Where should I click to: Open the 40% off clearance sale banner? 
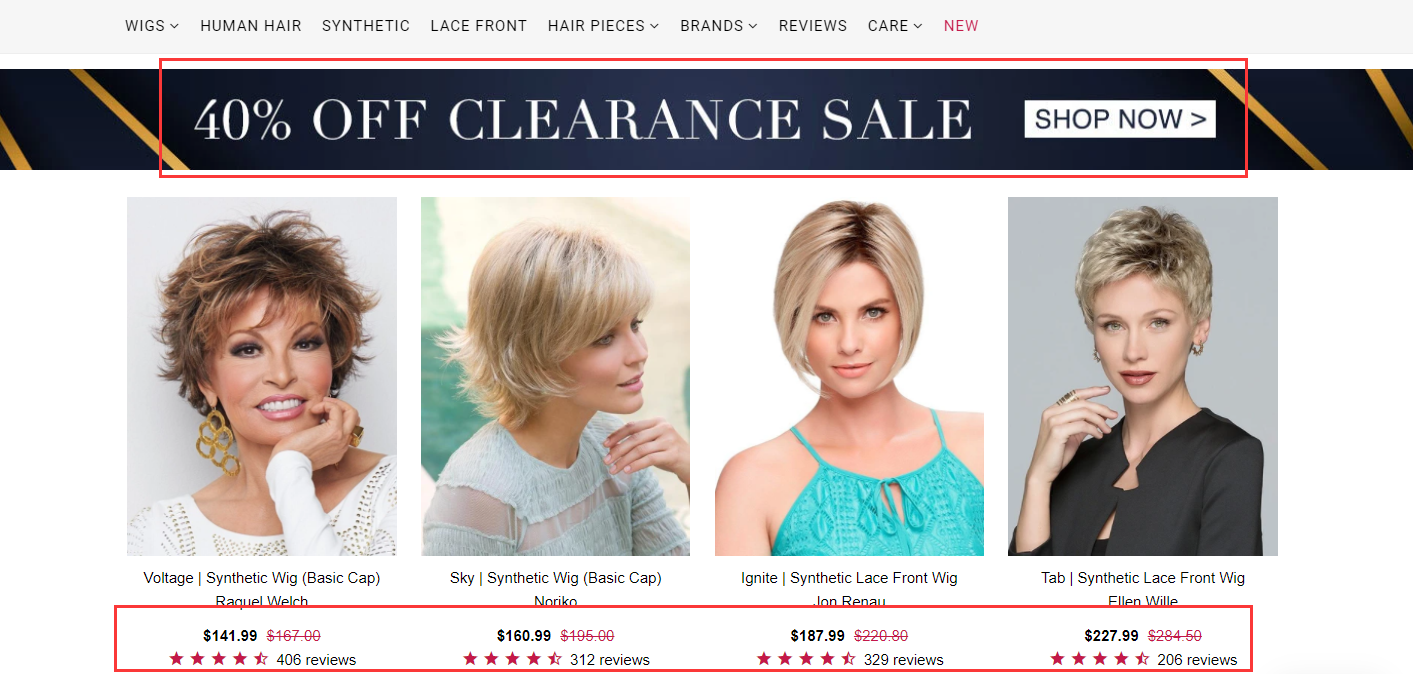click(706, 119)
